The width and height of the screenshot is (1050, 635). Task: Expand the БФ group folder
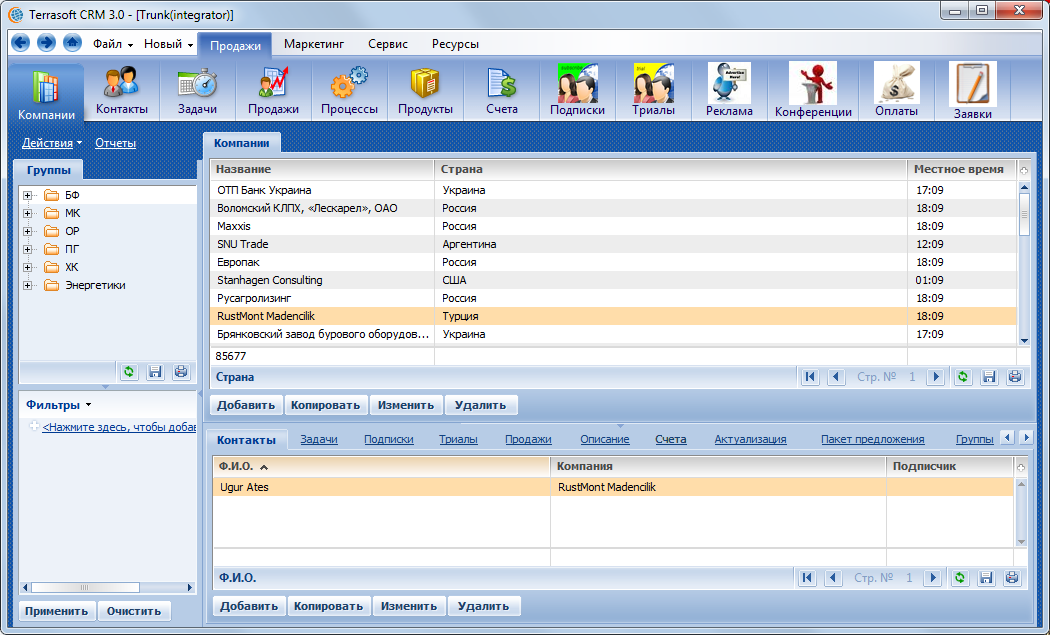27,196
